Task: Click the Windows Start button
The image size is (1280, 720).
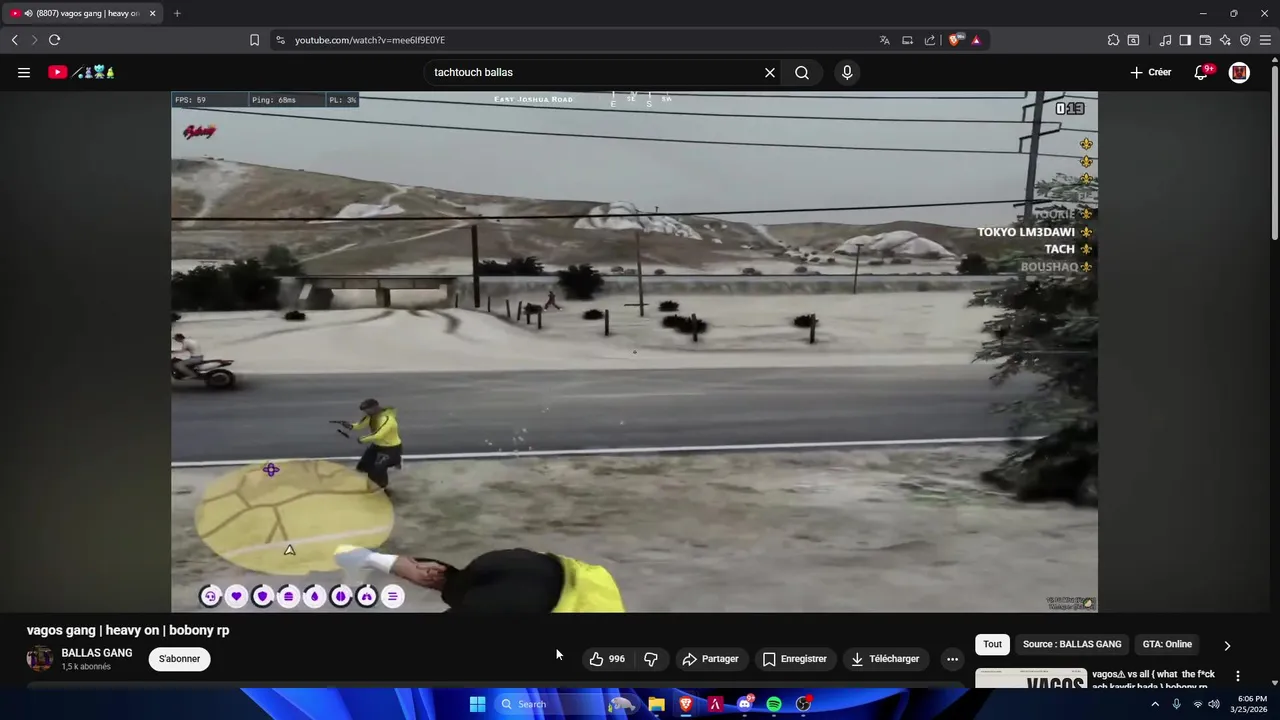Action: coord(477,704)
